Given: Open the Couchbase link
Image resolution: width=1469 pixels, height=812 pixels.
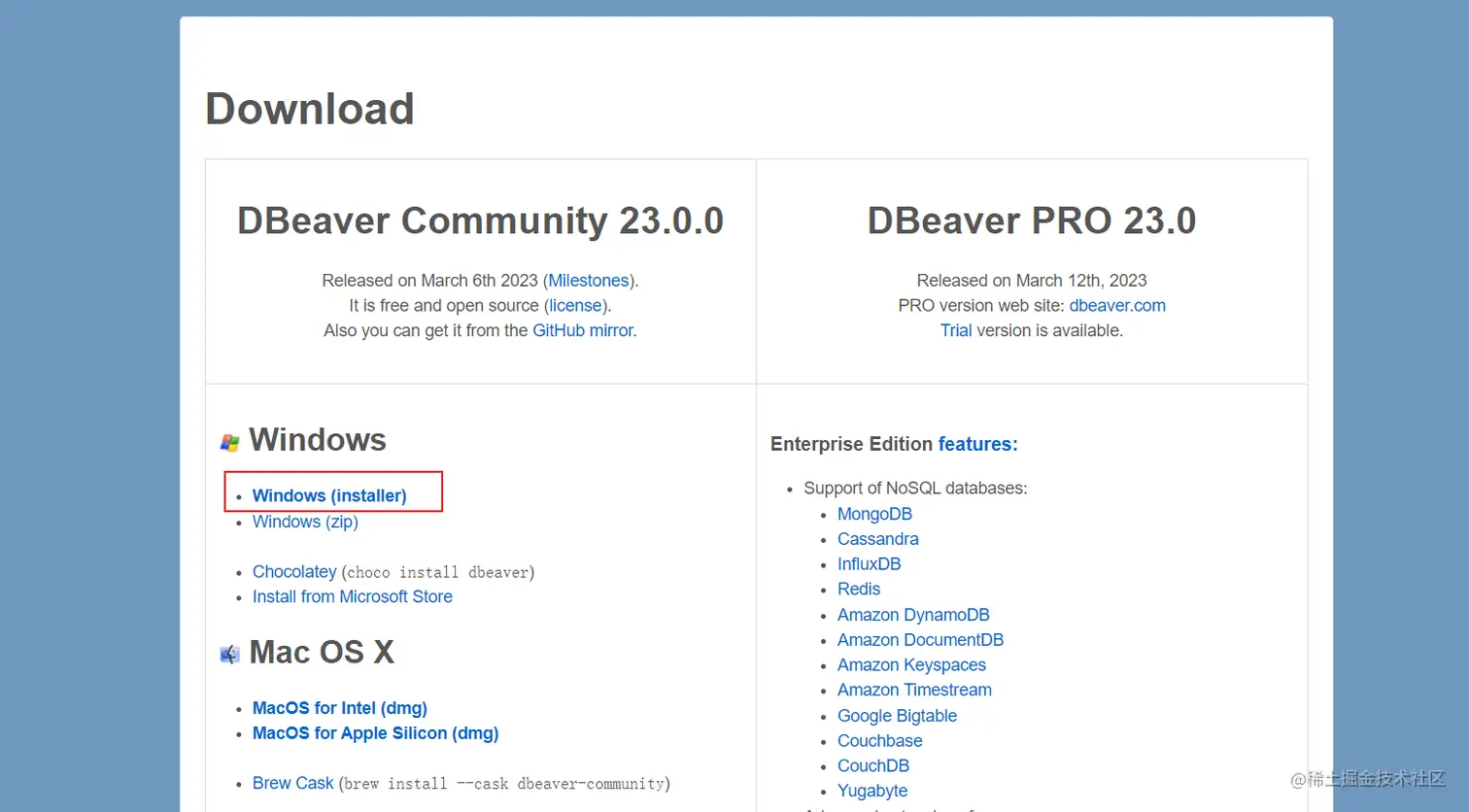Looking at the screenshot, I should click(x=880, y=741).
